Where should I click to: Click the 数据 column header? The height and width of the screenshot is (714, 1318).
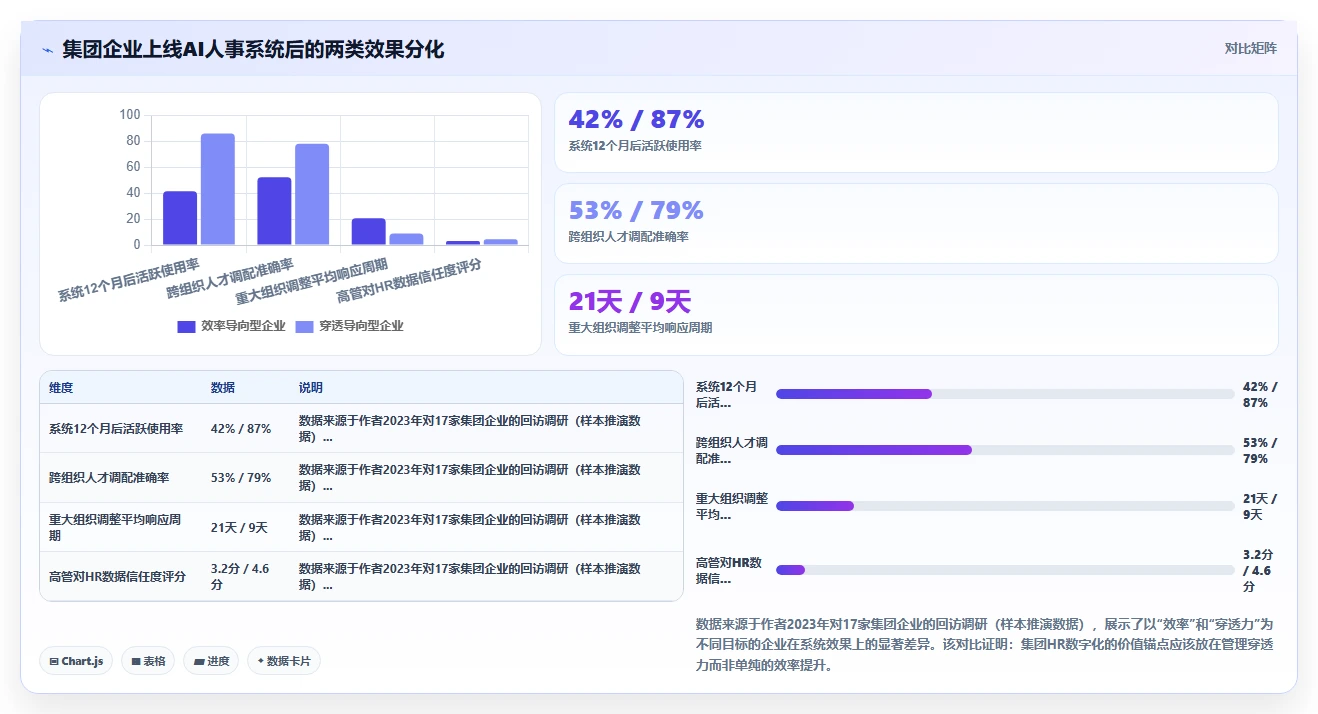(x=223, y=388)
